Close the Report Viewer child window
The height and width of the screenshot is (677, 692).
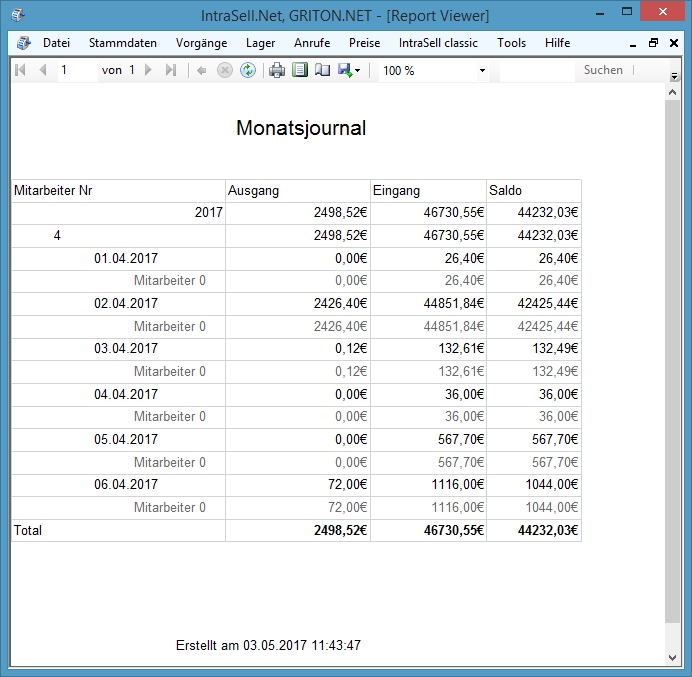click(x=674, y=43)
